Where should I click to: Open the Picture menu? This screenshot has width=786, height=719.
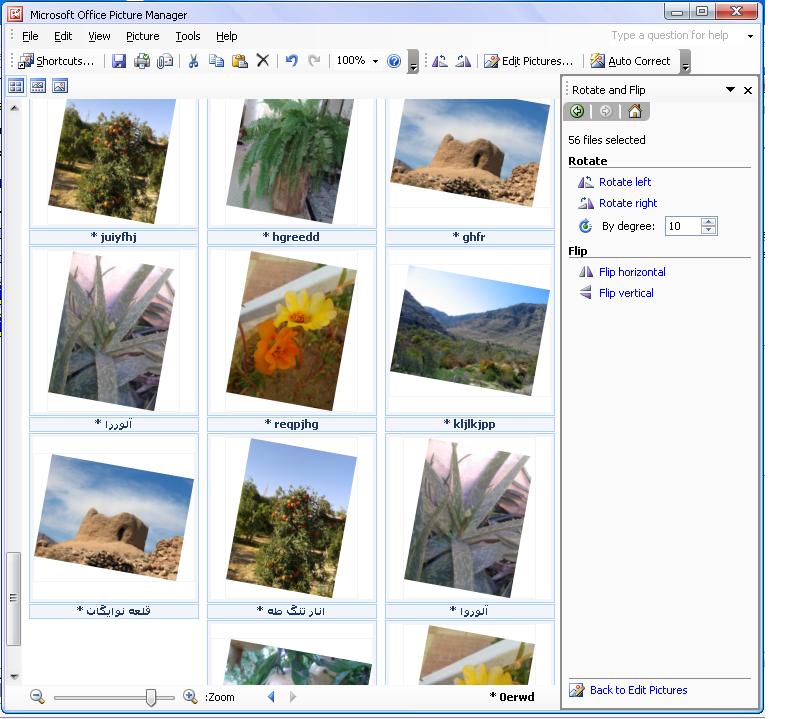[x=142, y=36]
